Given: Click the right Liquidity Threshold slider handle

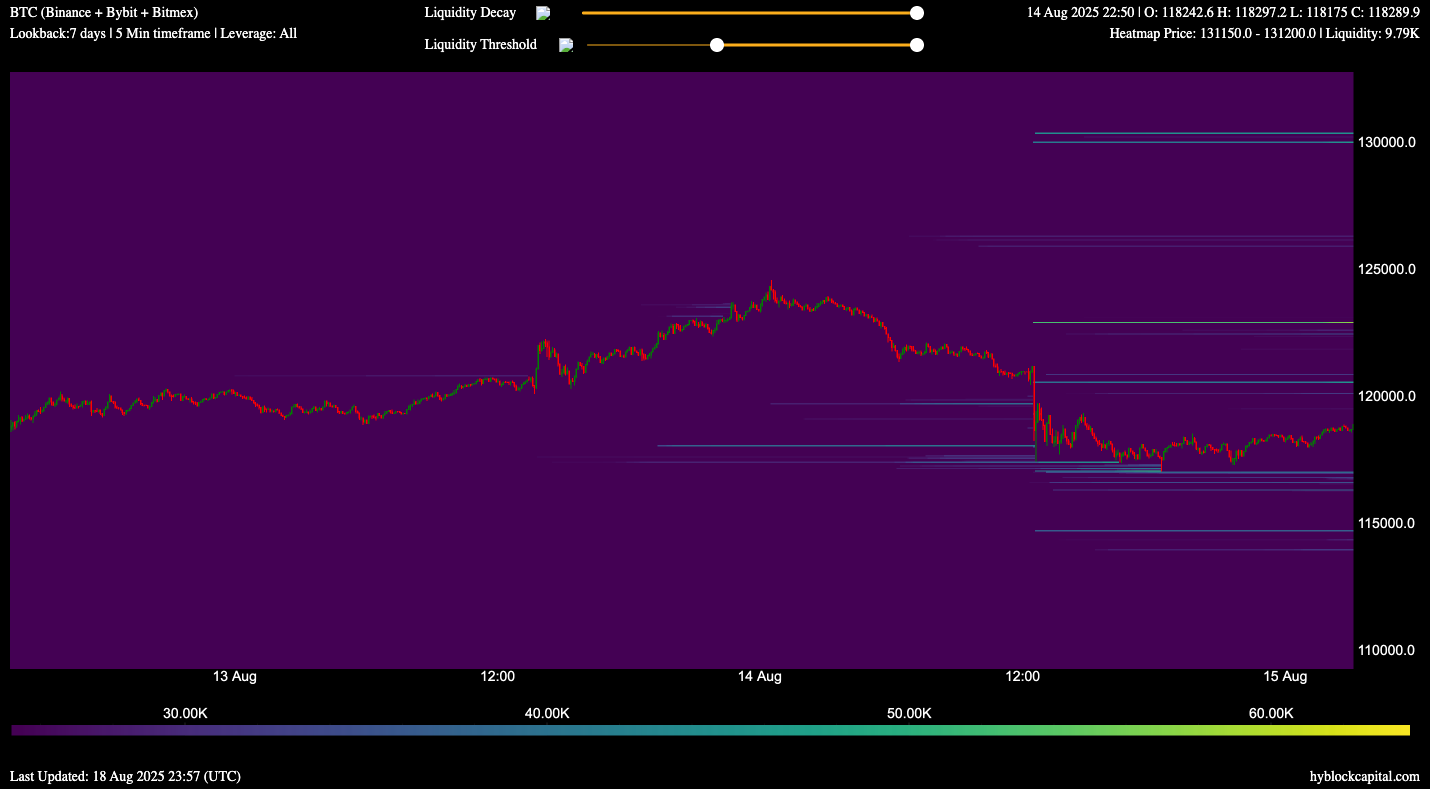Looking at the screenshot, I should pyautogui.click(x=916, y=45).
